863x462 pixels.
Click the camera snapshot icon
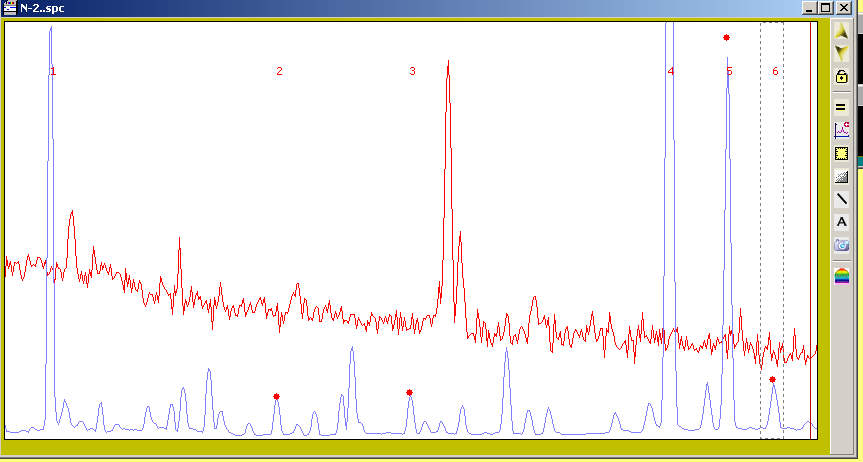(841, 244)
